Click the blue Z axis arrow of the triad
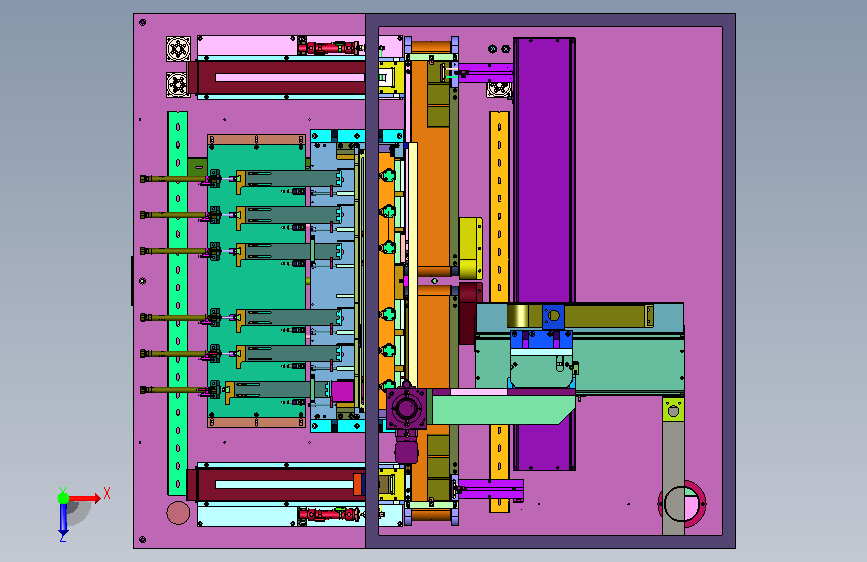This screenshot has height=562, width=867. (64, 519)
